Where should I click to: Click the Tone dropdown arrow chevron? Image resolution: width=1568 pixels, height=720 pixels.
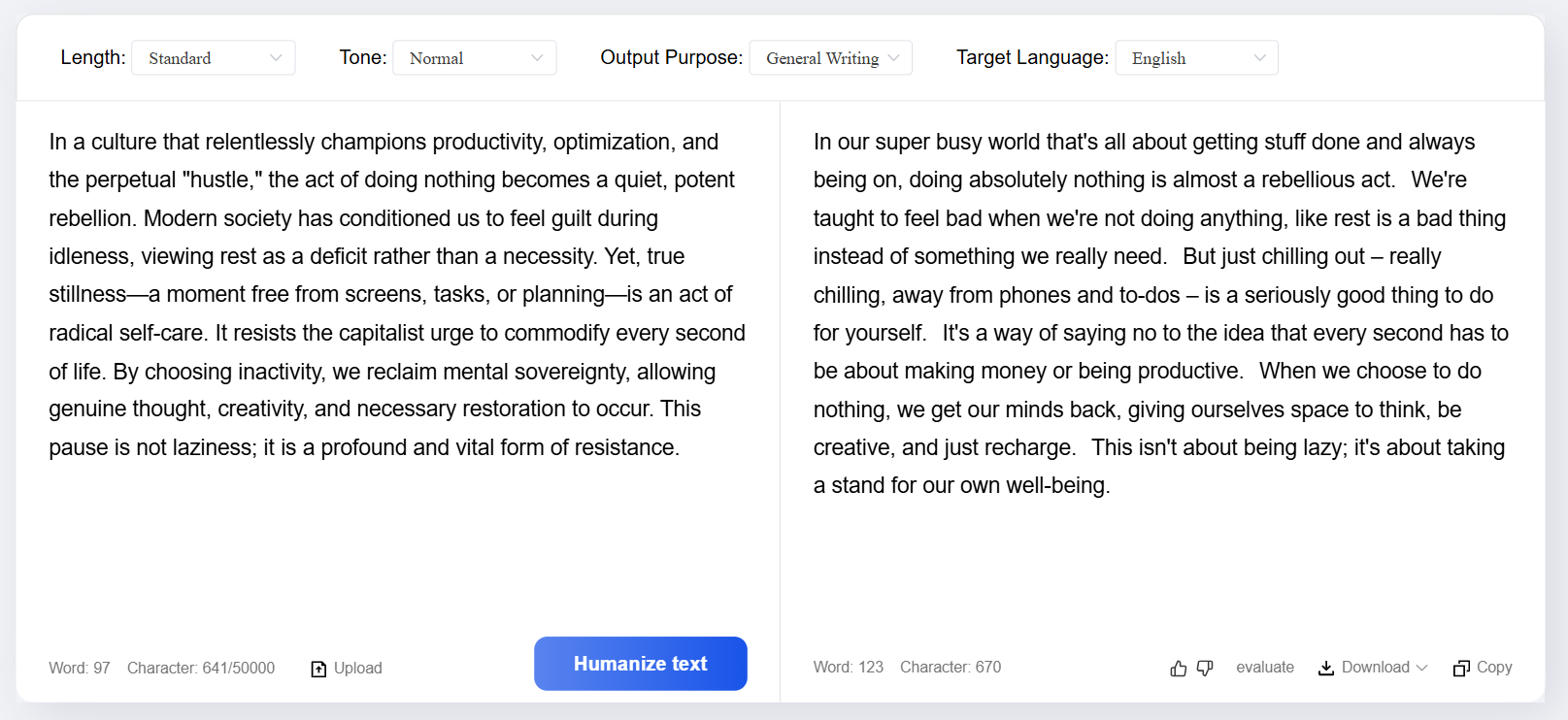[537, 58]
